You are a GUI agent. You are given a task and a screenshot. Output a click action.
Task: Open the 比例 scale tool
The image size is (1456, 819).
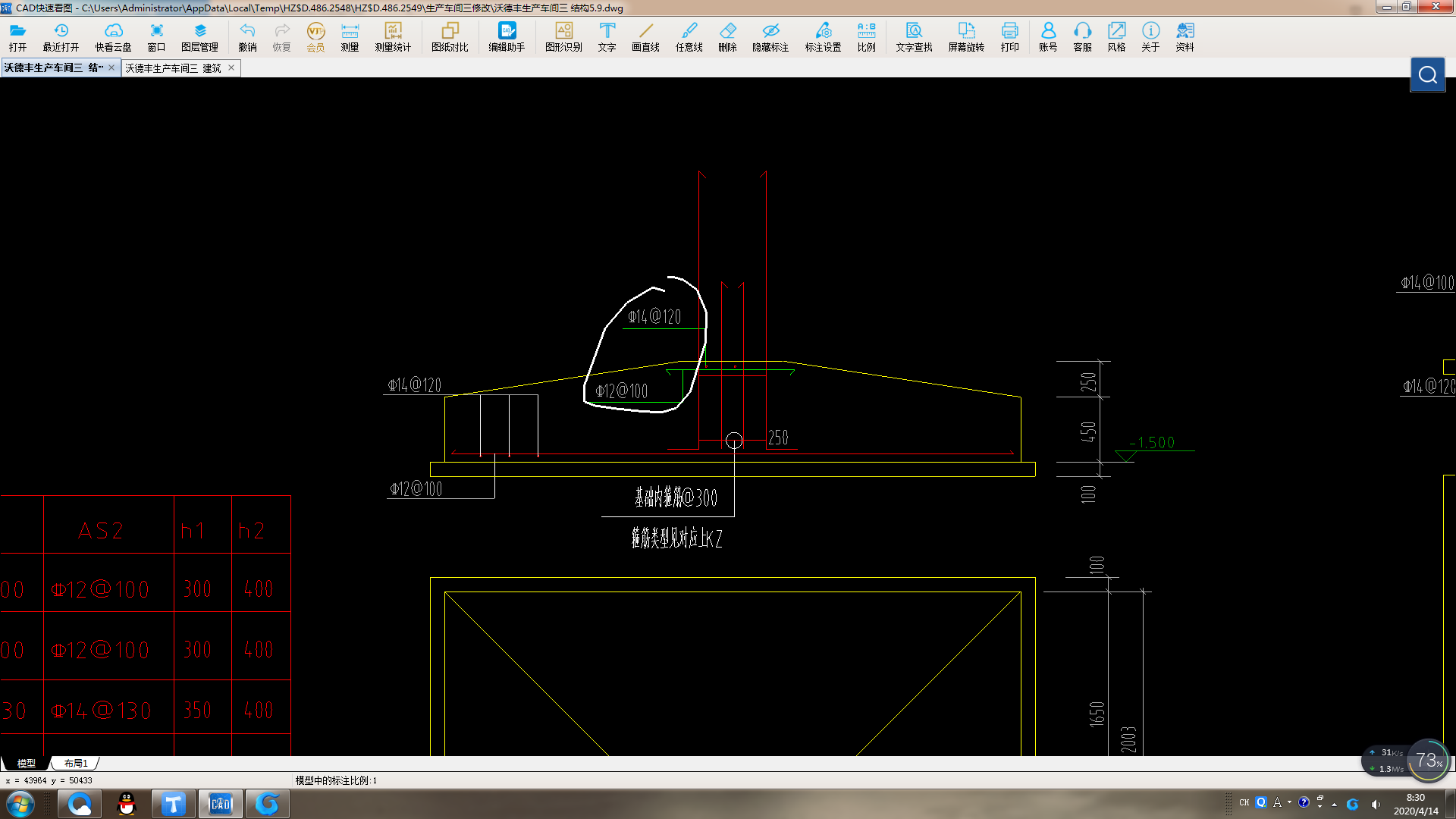[x=866, y=36]
